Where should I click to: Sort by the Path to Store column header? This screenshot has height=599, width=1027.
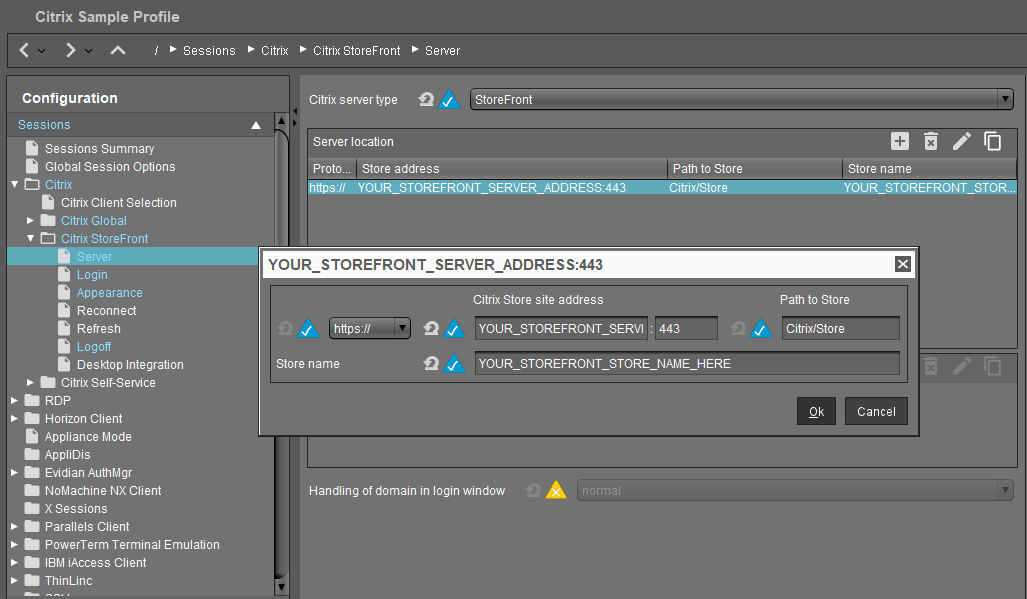tap(755, 168)
